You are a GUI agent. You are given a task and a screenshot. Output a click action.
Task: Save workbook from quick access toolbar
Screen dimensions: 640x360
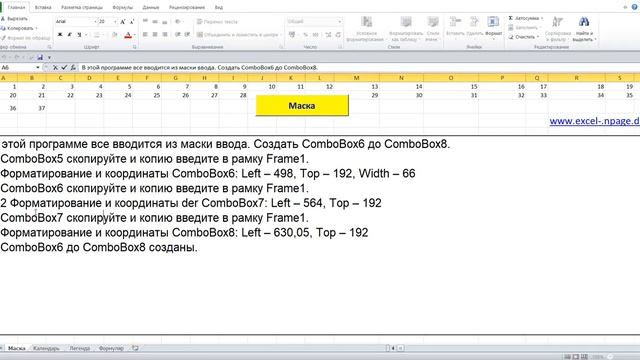click(x=40, y=58)
